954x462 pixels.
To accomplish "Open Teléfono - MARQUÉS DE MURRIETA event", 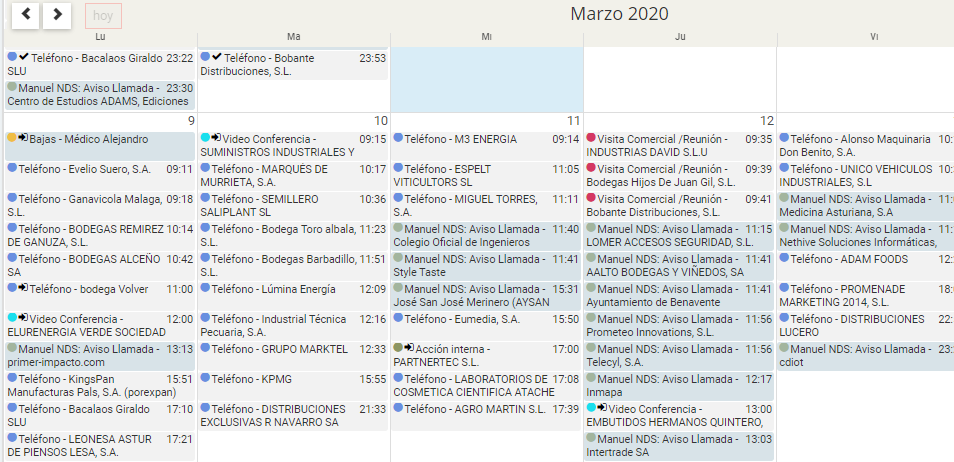I will pyautogui.click(x=293, y=176).
